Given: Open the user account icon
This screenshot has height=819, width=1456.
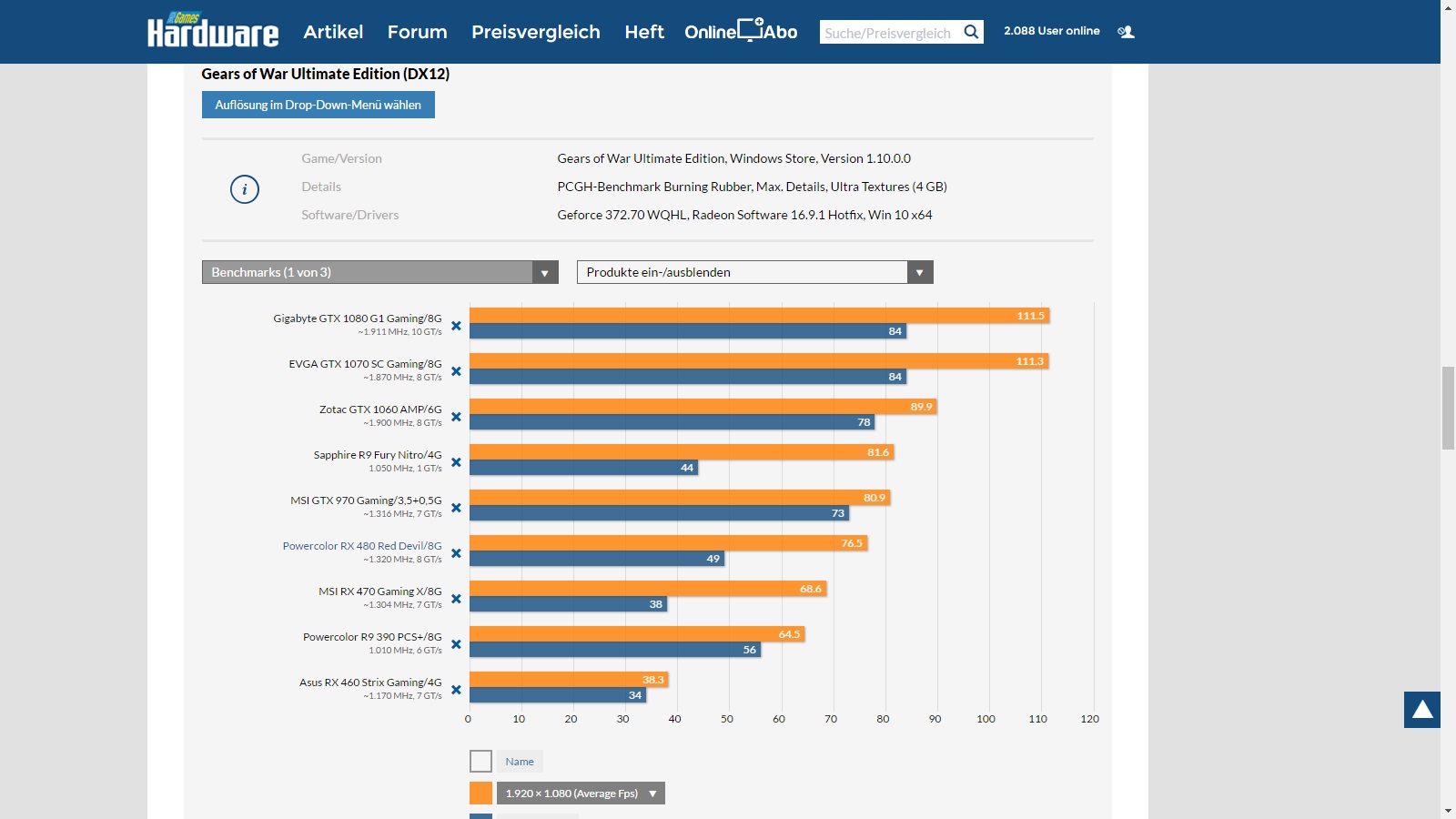Looking at the screenshot, I should pyautogui.click(x=1127, y=32).
